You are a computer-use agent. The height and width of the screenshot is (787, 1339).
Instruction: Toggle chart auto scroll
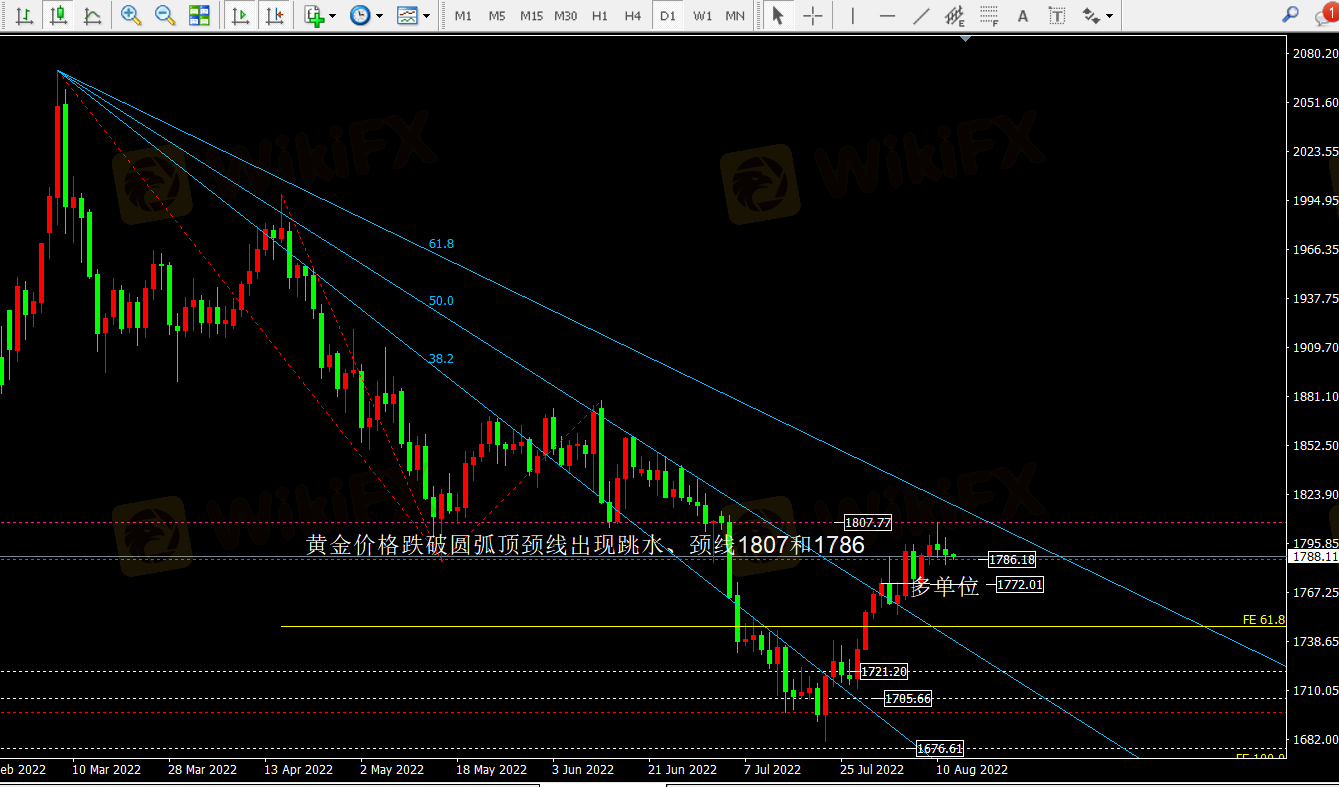tap(240, 15)
